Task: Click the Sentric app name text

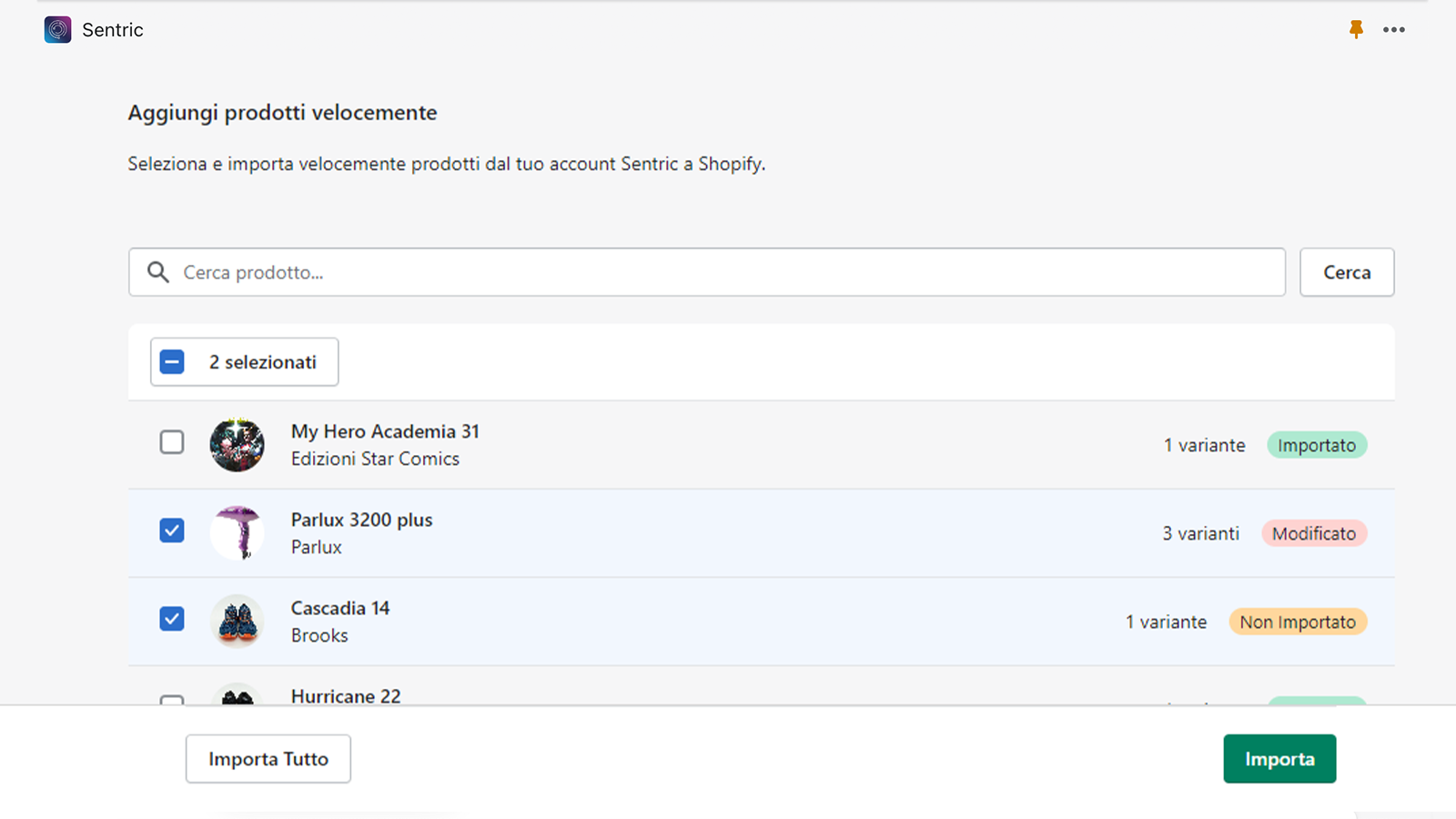Action: (x=113, y=30)
